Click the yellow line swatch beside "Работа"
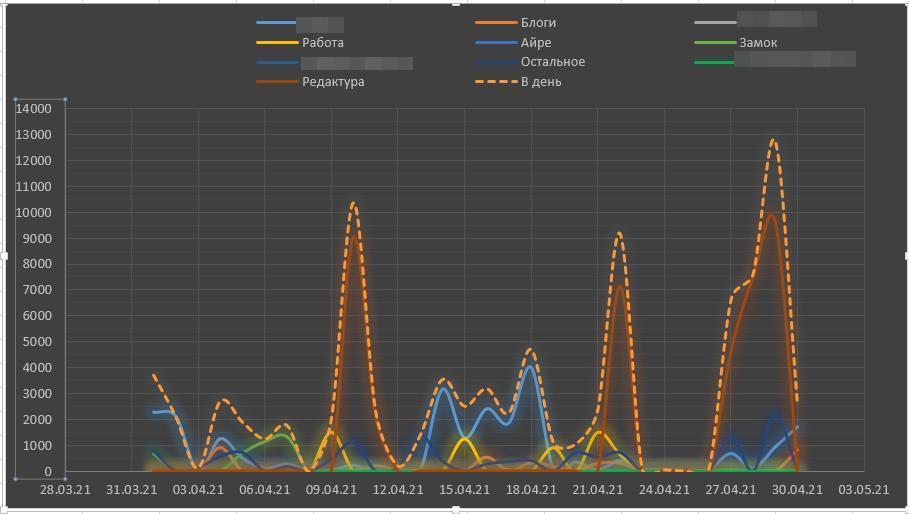909x514 pixels. [277, 43]
